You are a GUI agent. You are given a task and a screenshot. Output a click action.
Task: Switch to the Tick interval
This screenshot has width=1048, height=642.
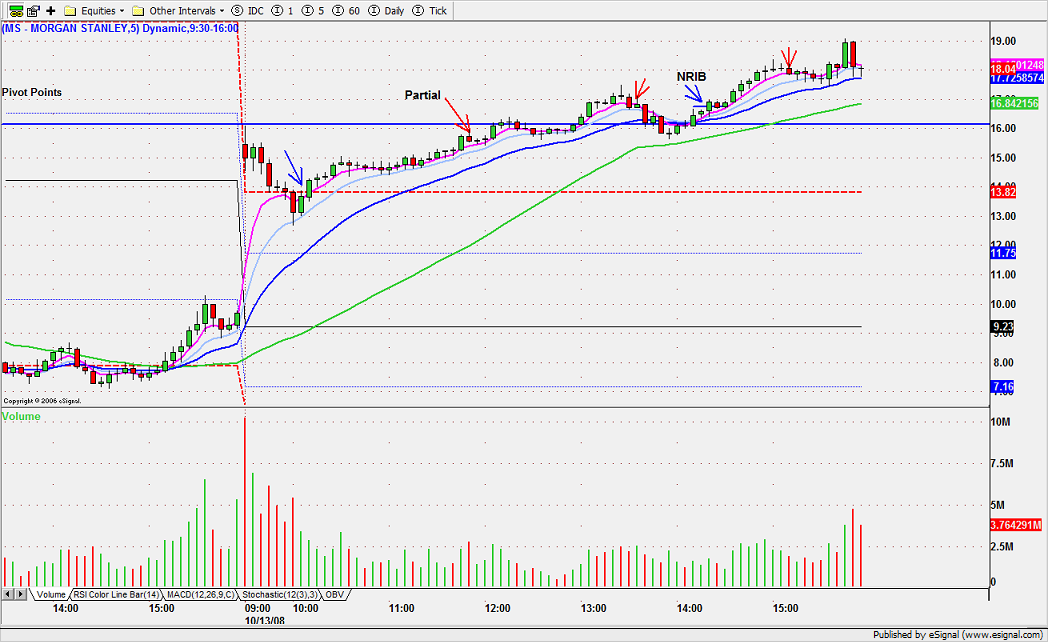click(430, 11)
